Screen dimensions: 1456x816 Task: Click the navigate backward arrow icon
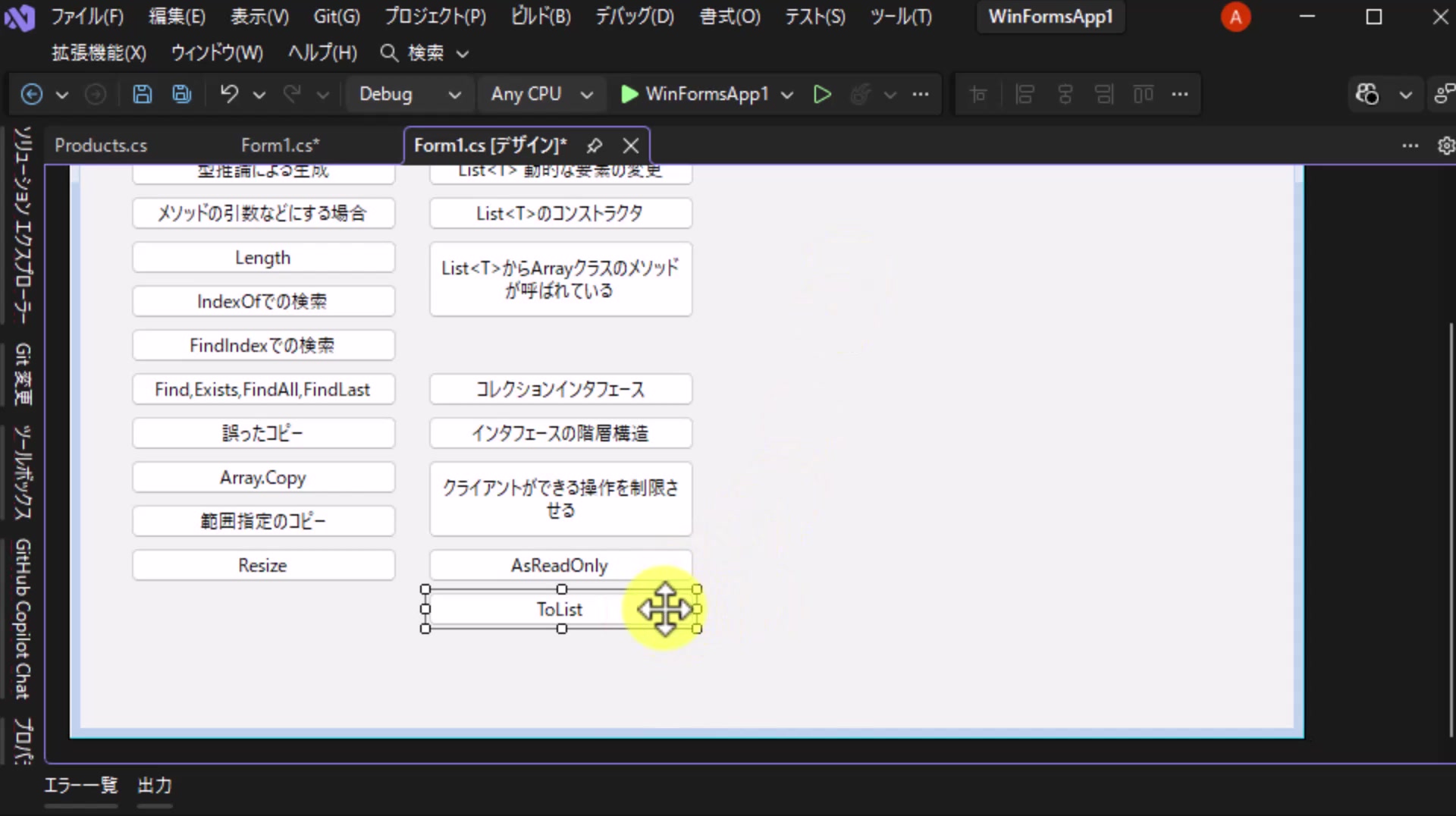click(x=31, y=94)
